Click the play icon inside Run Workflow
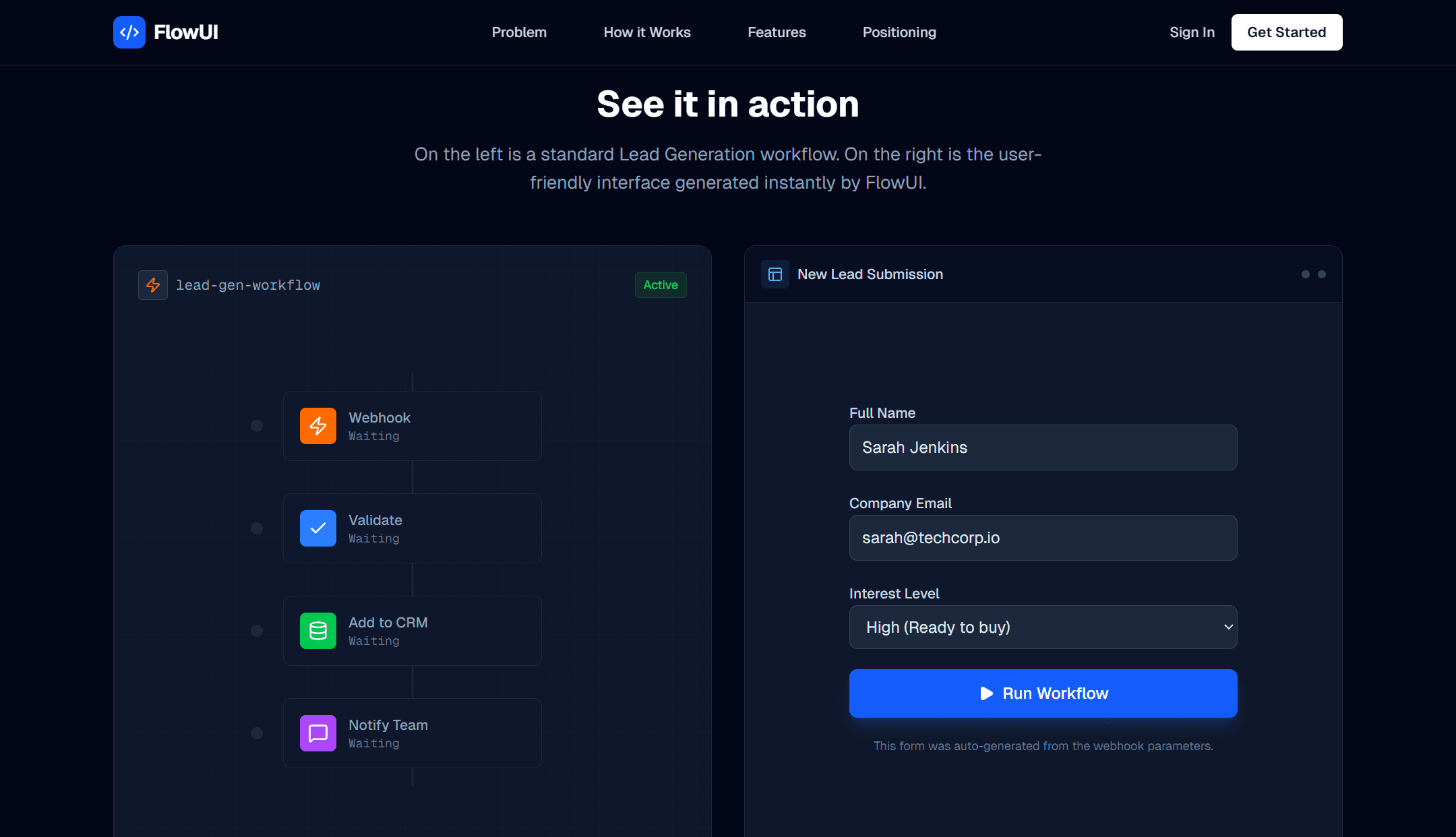 coord(986,693)
